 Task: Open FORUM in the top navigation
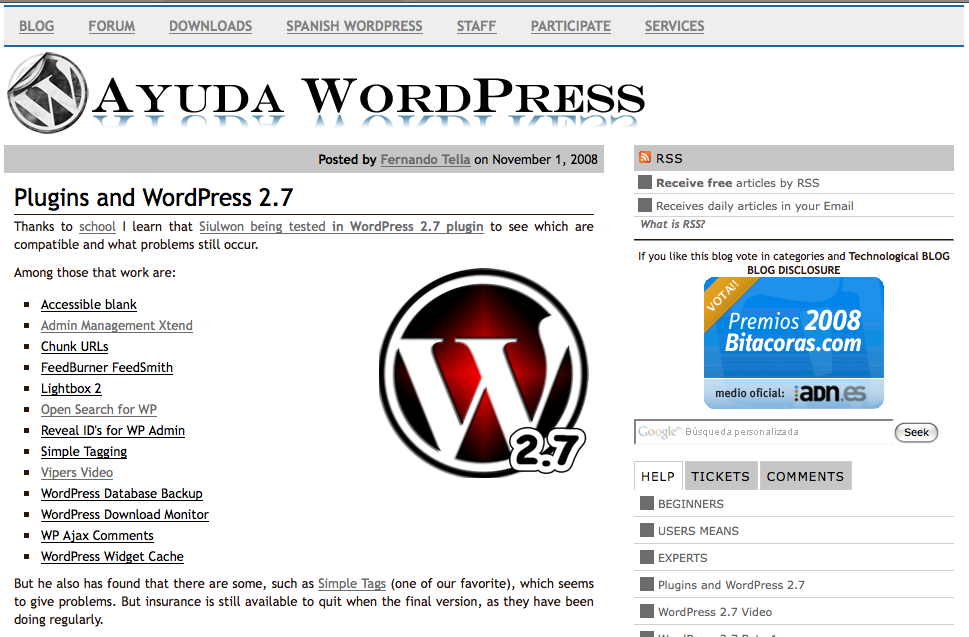(111, 26)
